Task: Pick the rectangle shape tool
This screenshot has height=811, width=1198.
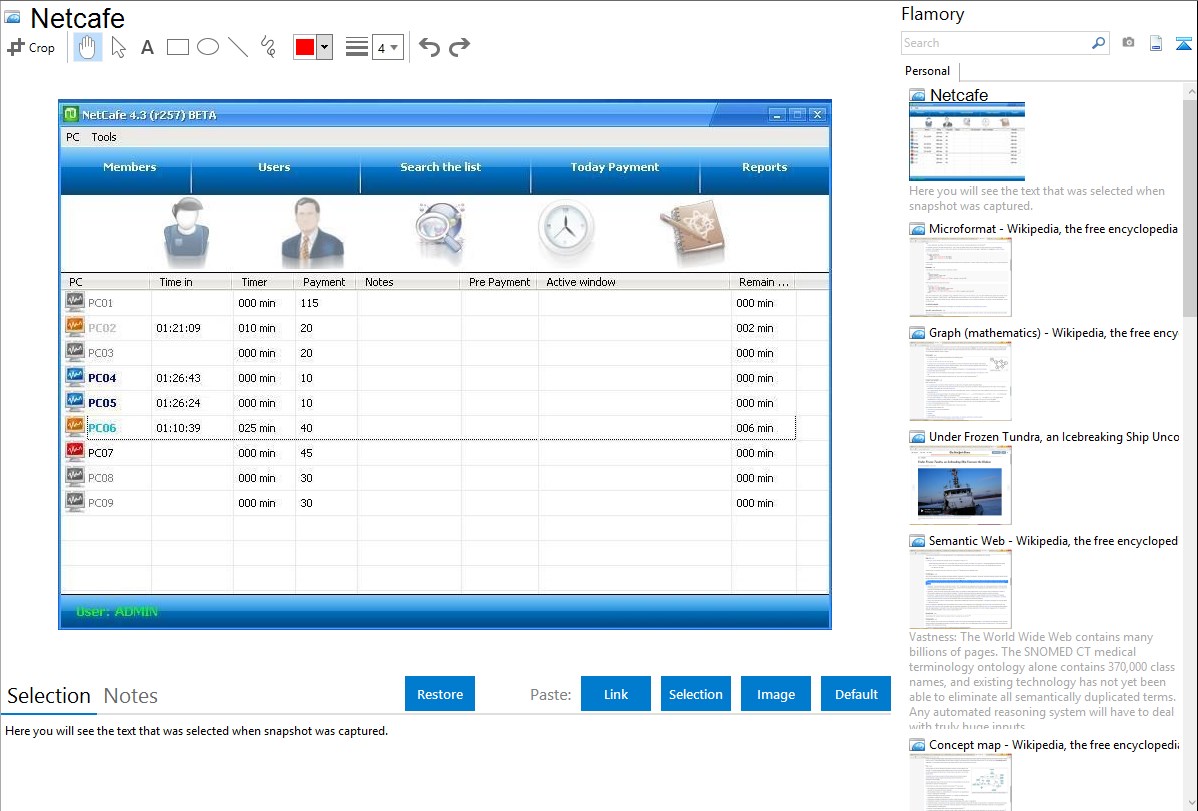Action: pos(178,47)
